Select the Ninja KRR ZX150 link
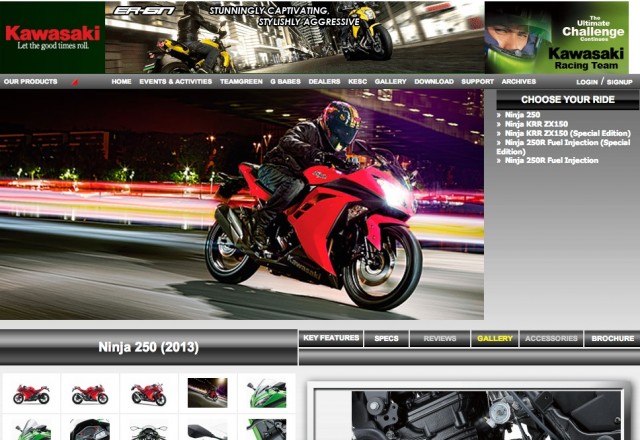Screen dimensions: 640x440 click(x=536, y=124)
